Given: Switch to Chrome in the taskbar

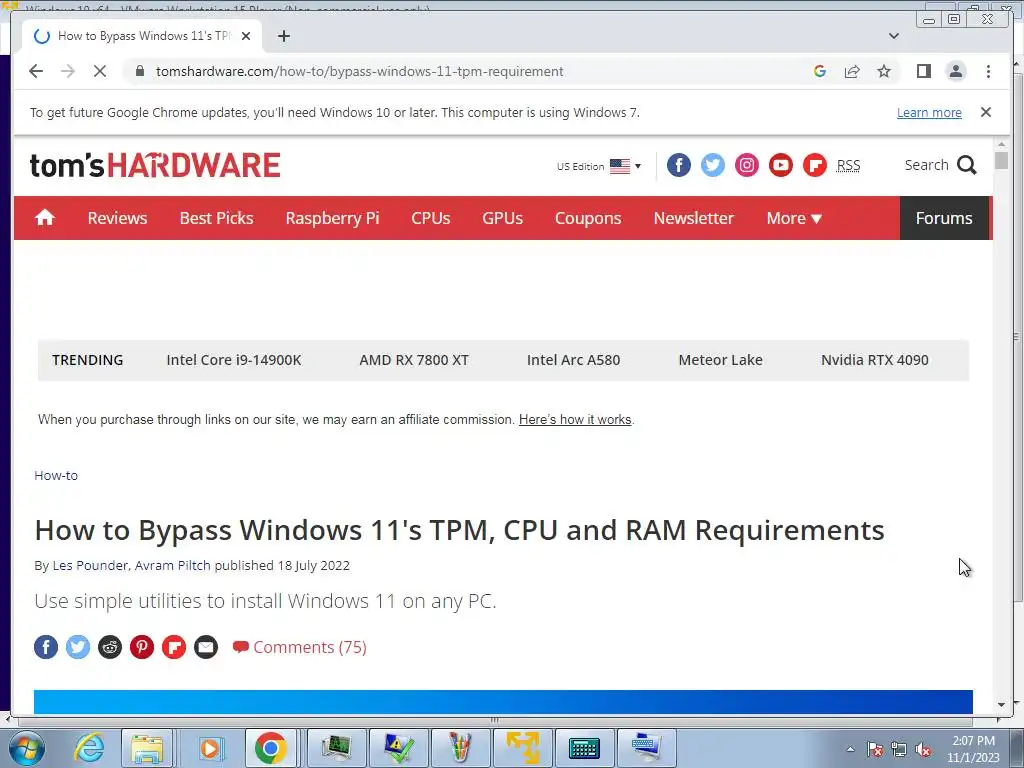Looking at the screenshot, I should [x=270, y=748].
